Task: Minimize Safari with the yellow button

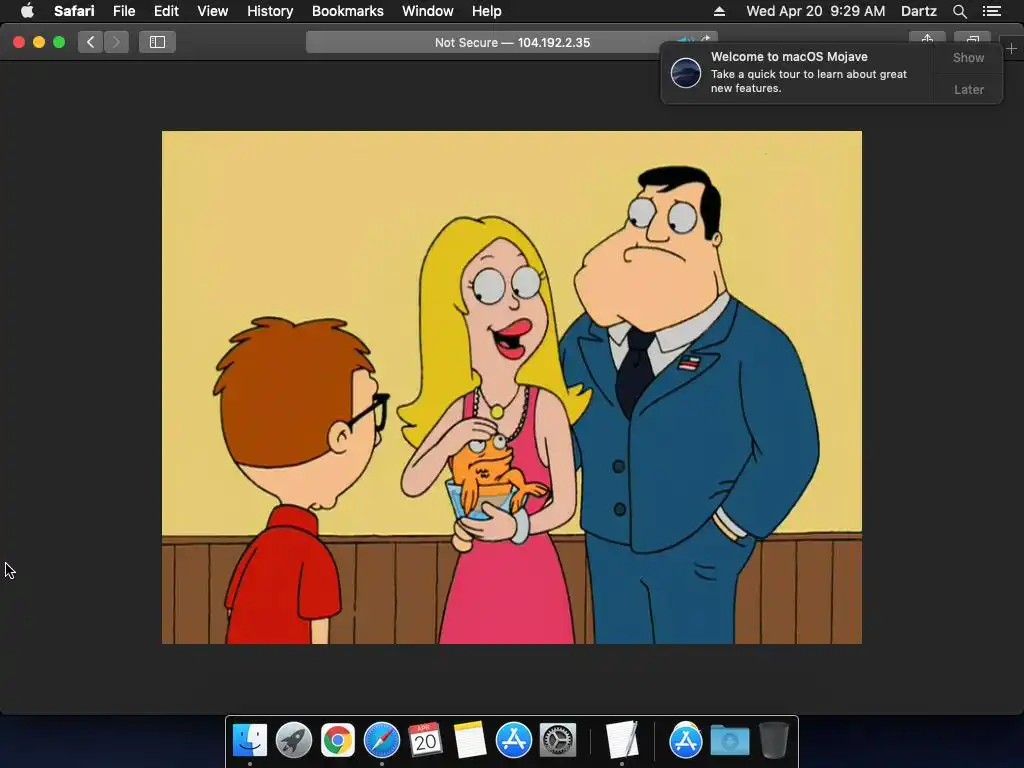Action: pos(39,42)
